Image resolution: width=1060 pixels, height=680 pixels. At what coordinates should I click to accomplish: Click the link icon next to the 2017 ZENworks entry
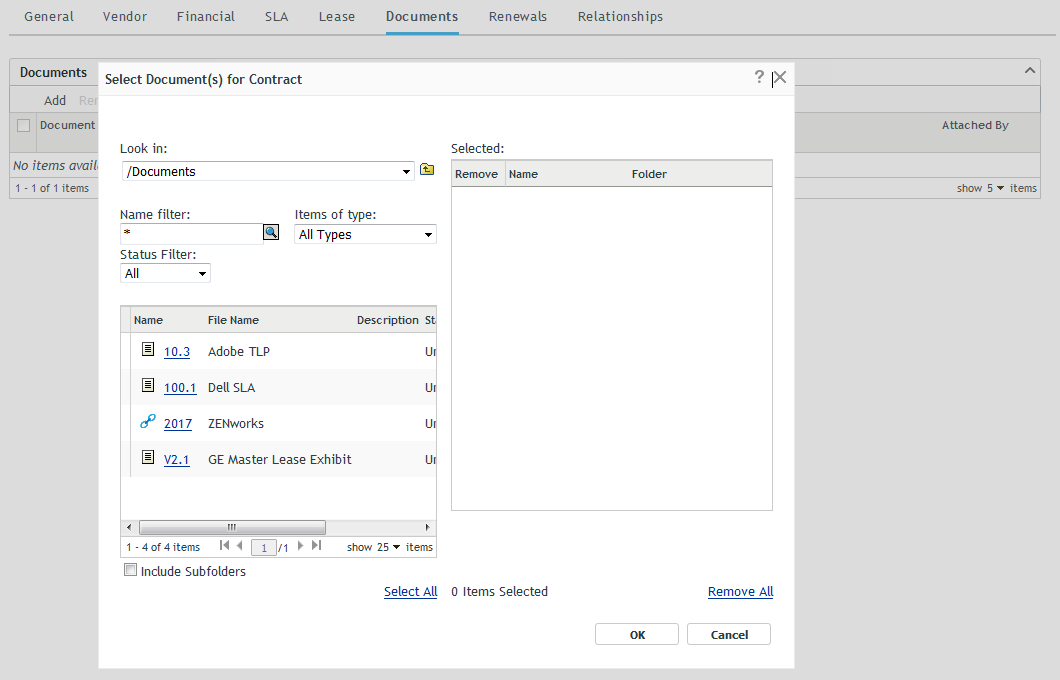[147, 422]
